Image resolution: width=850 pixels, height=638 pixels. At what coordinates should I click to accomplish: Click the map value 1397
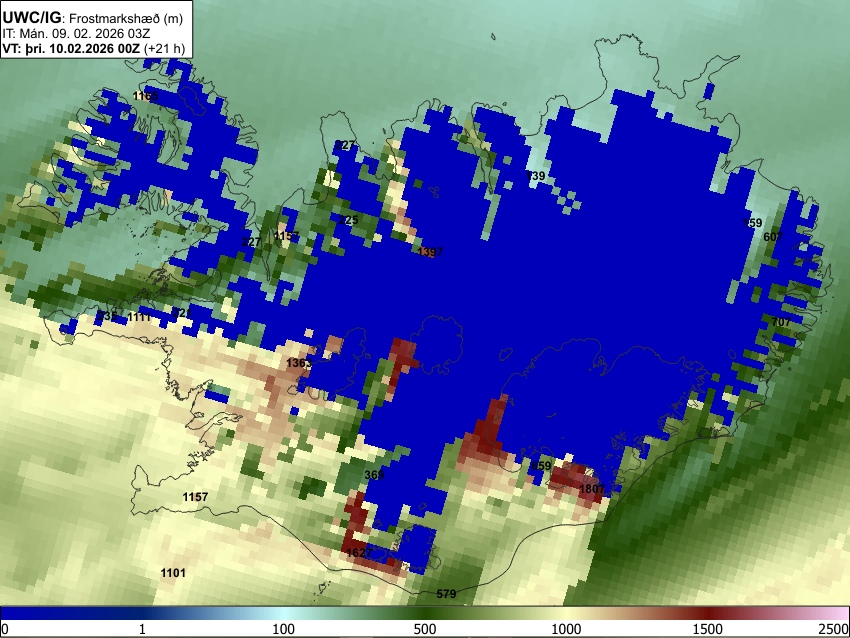(430, 252)
